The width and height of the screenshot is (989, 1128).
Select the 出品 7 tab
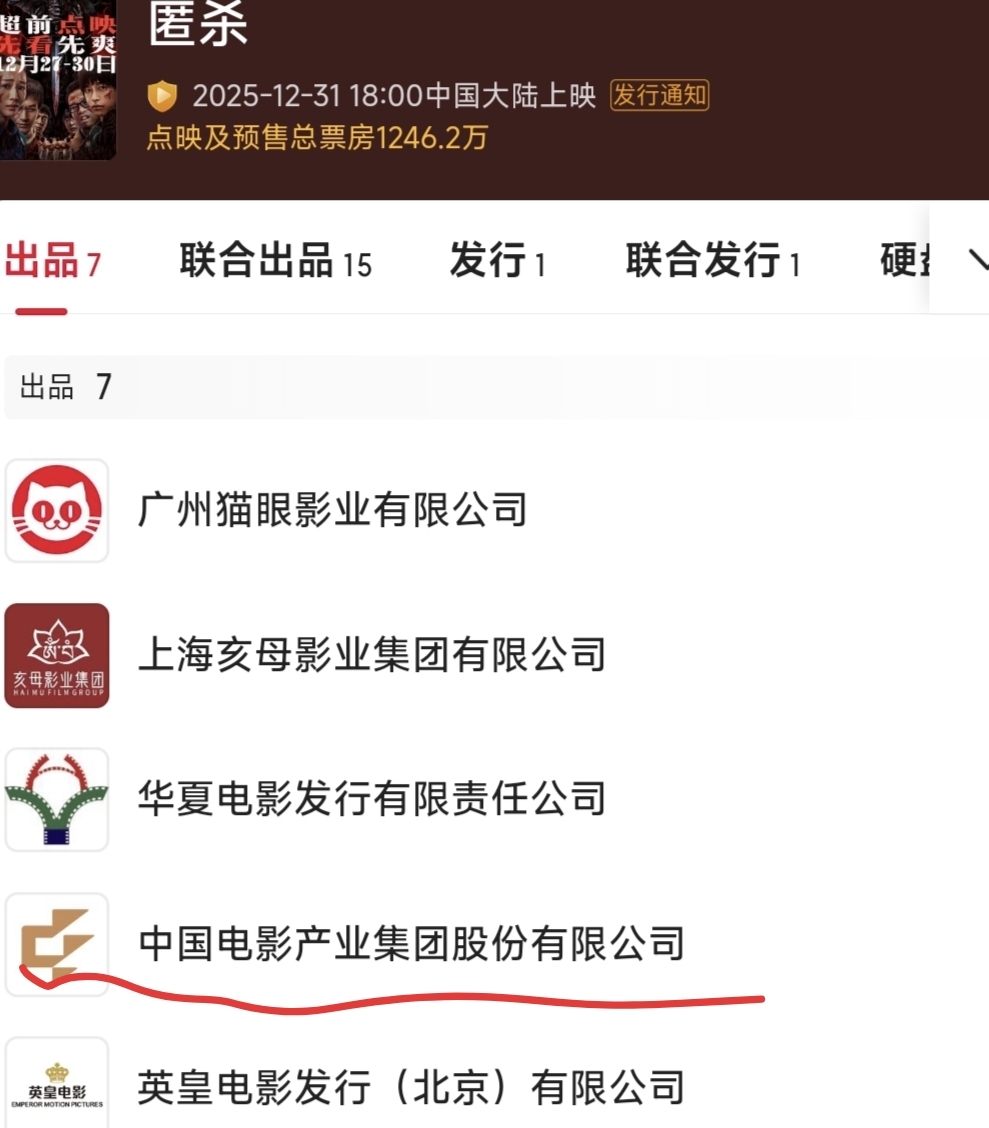click(x=53, y=260)
